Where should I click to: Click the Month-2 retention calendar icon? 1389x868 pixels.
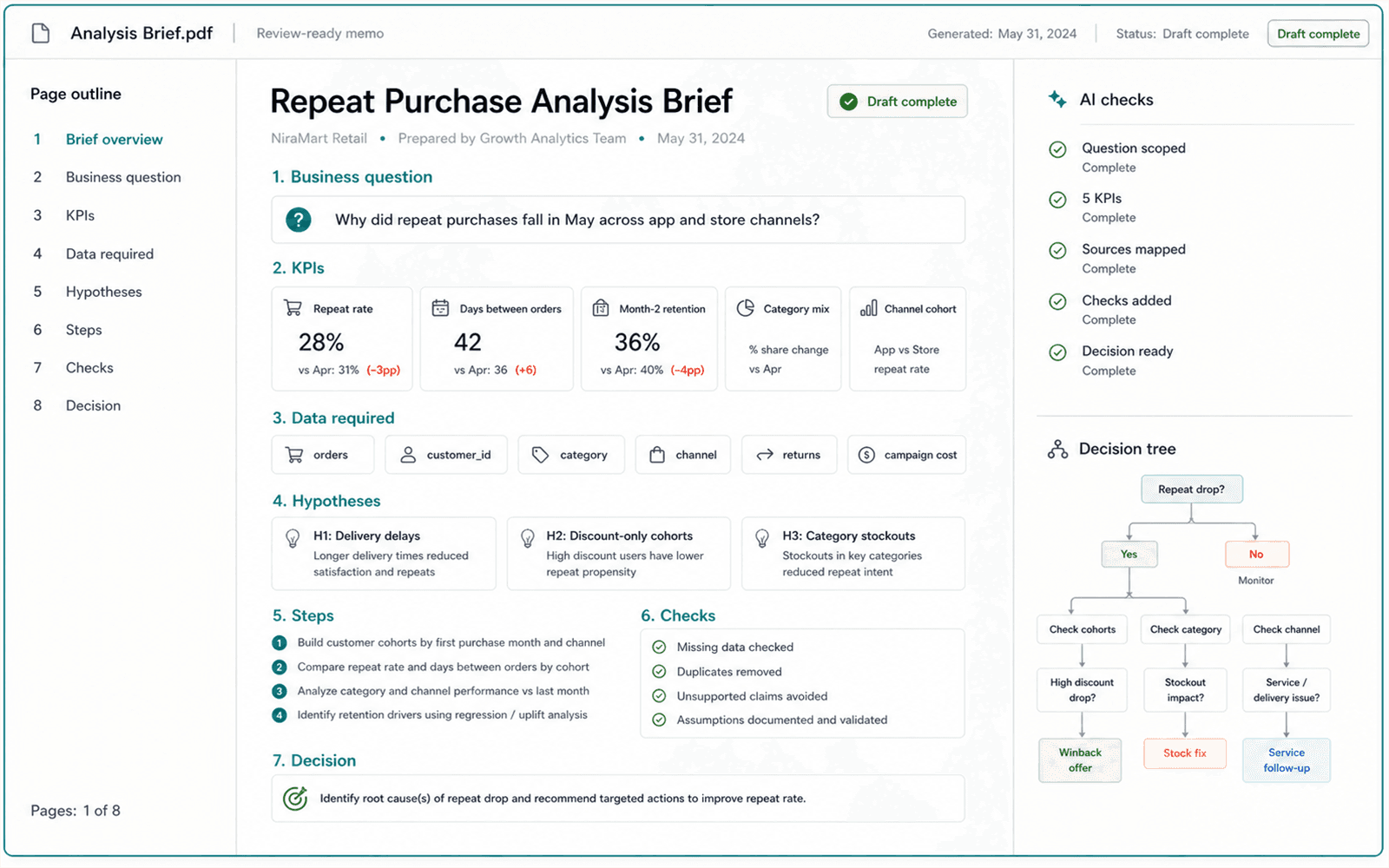[x=601, y=308]
